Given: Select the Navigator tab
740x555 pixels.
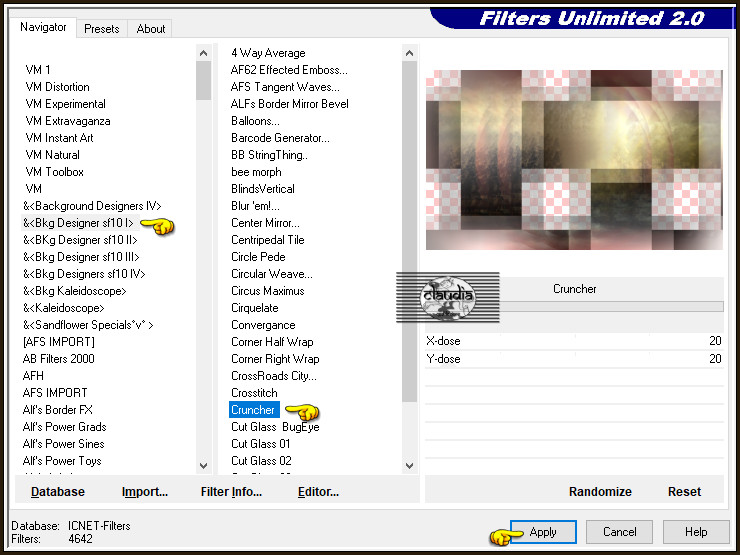Looking at the screenshot, I should [43, 27].
